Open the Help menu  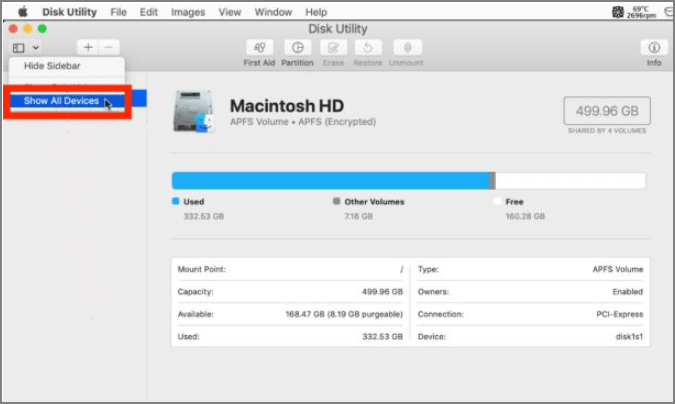pos(316,12)
